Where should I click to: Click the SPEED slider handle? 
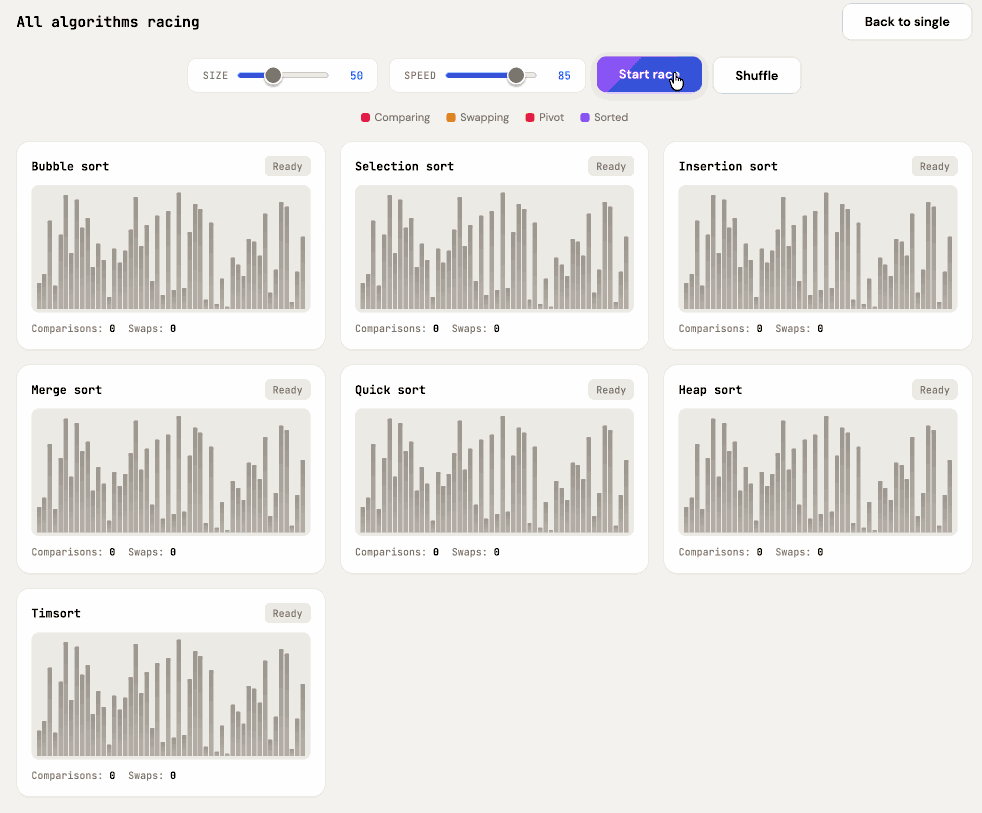coord(516,75)
